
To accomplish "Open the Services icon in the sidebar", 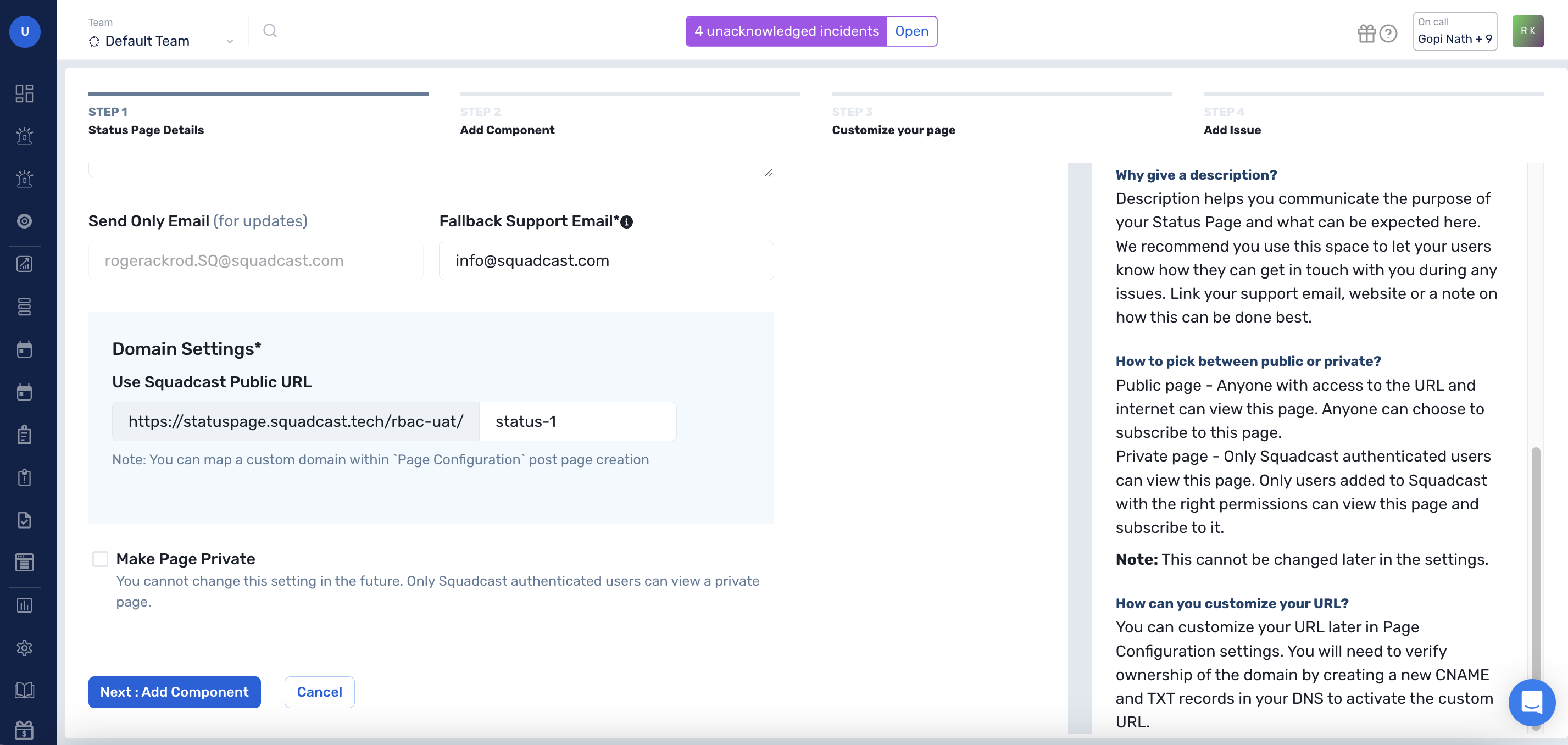I will click(x=24, y=307).
